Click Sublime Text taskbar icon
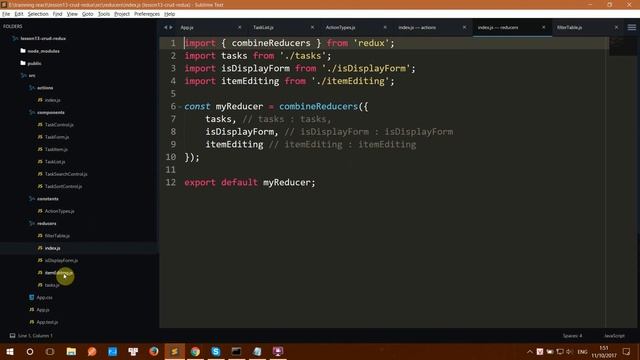 (174, 351)
